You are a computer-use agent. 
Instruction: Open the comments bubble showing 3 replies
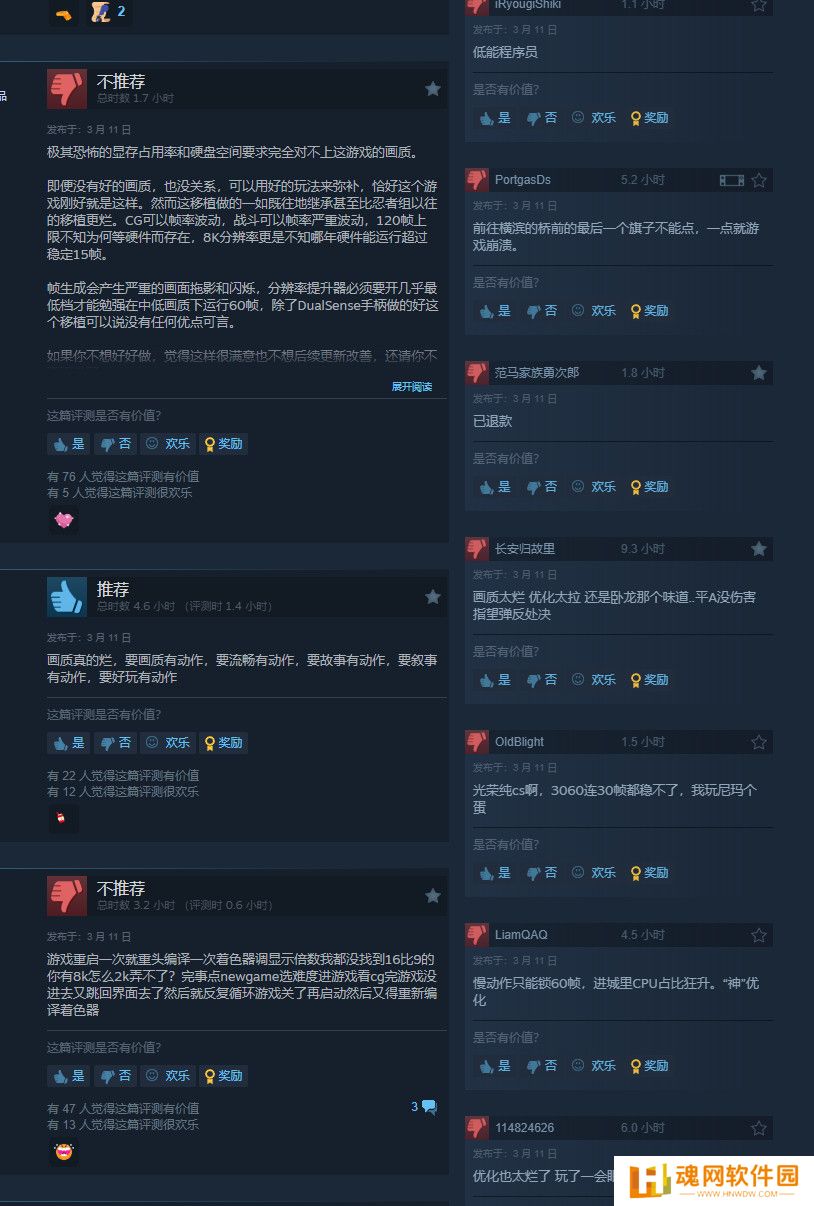(424, 1107)
